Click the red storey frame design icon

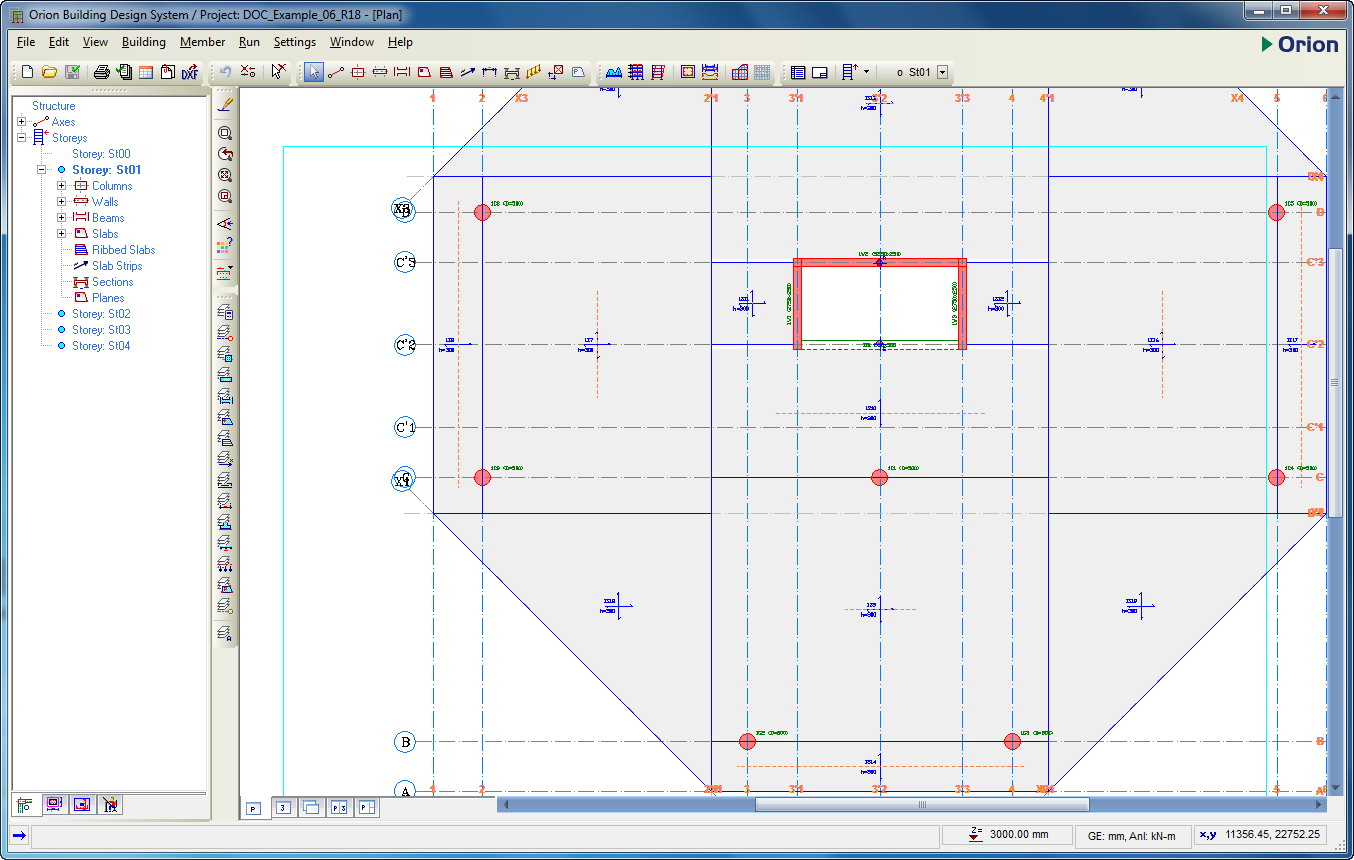(x=658, y=72)
